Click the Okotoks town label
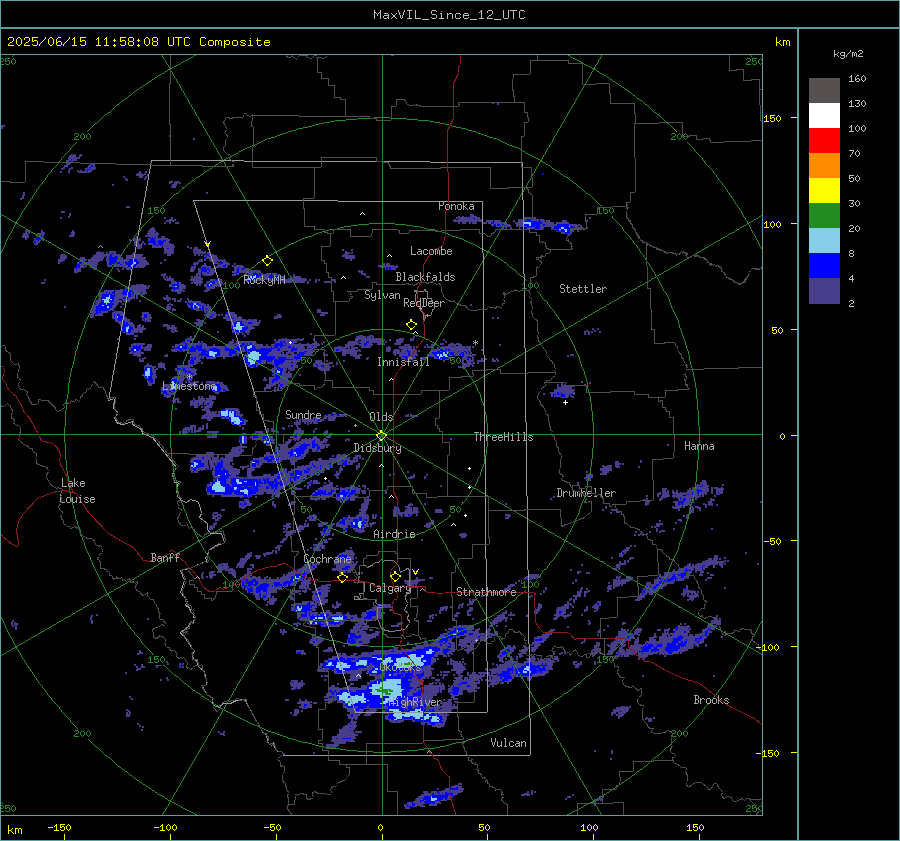The height and width of the screenshot is (841, 900). click(400, 668)
